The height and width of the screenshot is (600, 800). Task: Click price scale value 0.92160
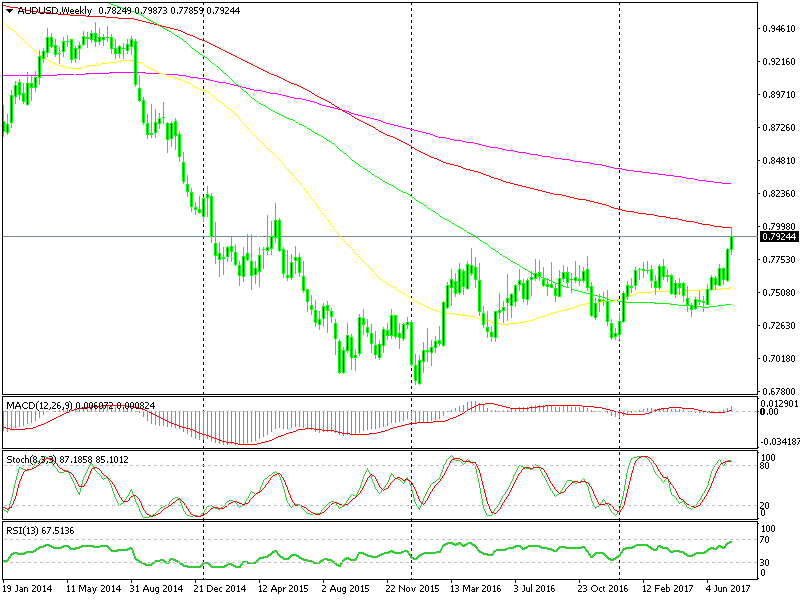pos(779,62)
